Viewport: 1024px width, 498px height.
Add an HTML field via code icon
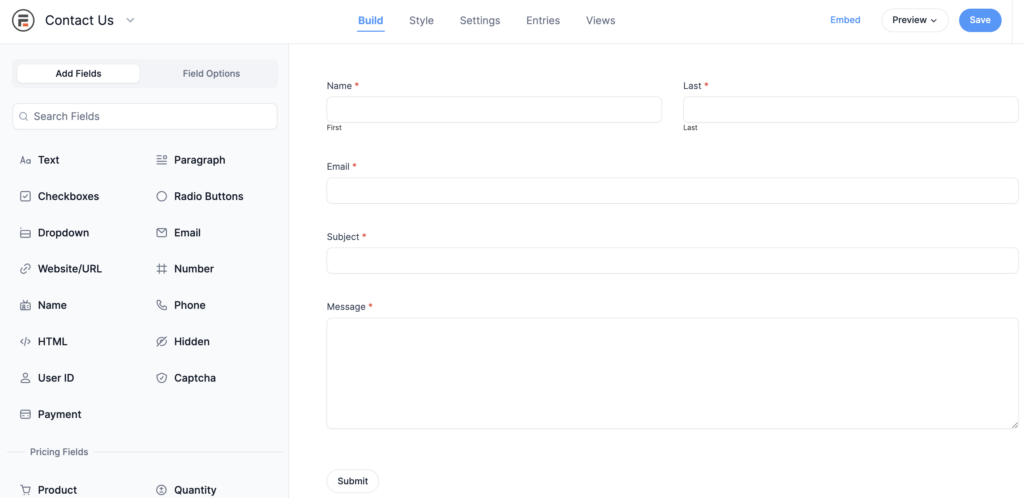25,341
